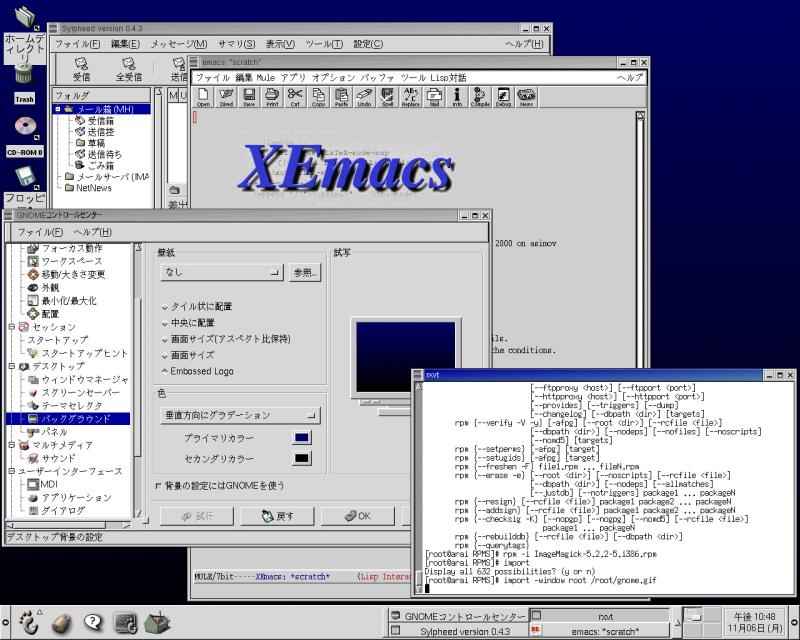Open ヘルプ(H) menu in GNOME Control Center
800x640 pixels.
tap(92, 232)
